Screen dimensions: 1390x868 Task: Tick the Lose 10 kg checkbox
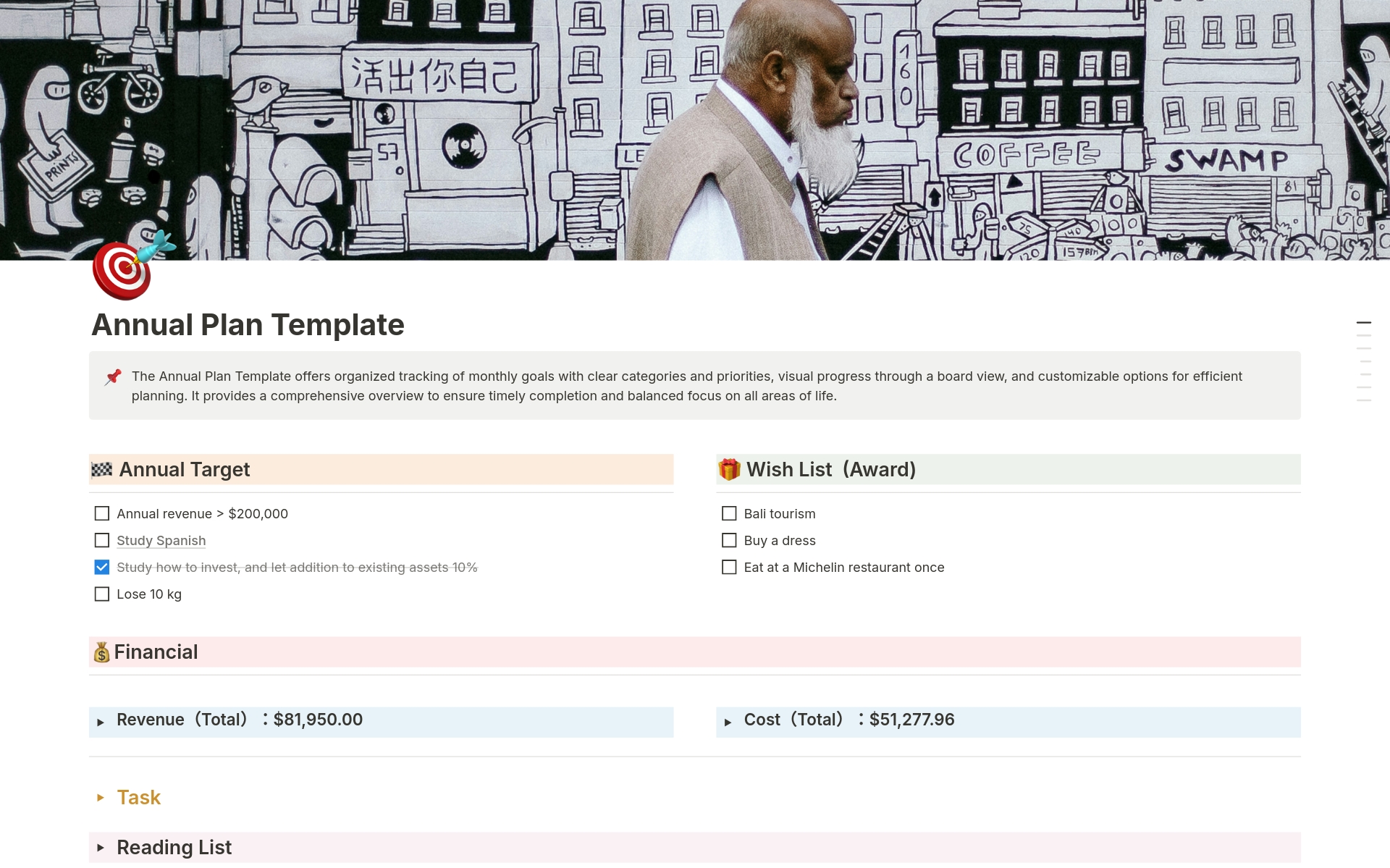(x=102, y=594)
